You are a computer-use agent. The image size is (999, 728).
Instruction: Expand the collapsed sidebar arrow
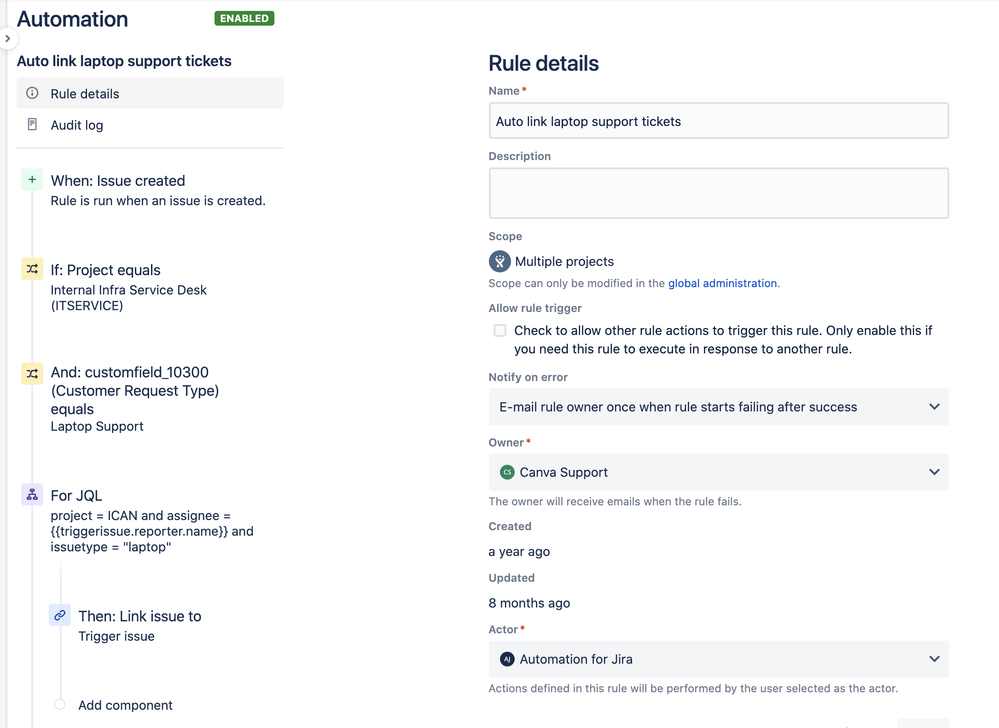pos(7,38)
